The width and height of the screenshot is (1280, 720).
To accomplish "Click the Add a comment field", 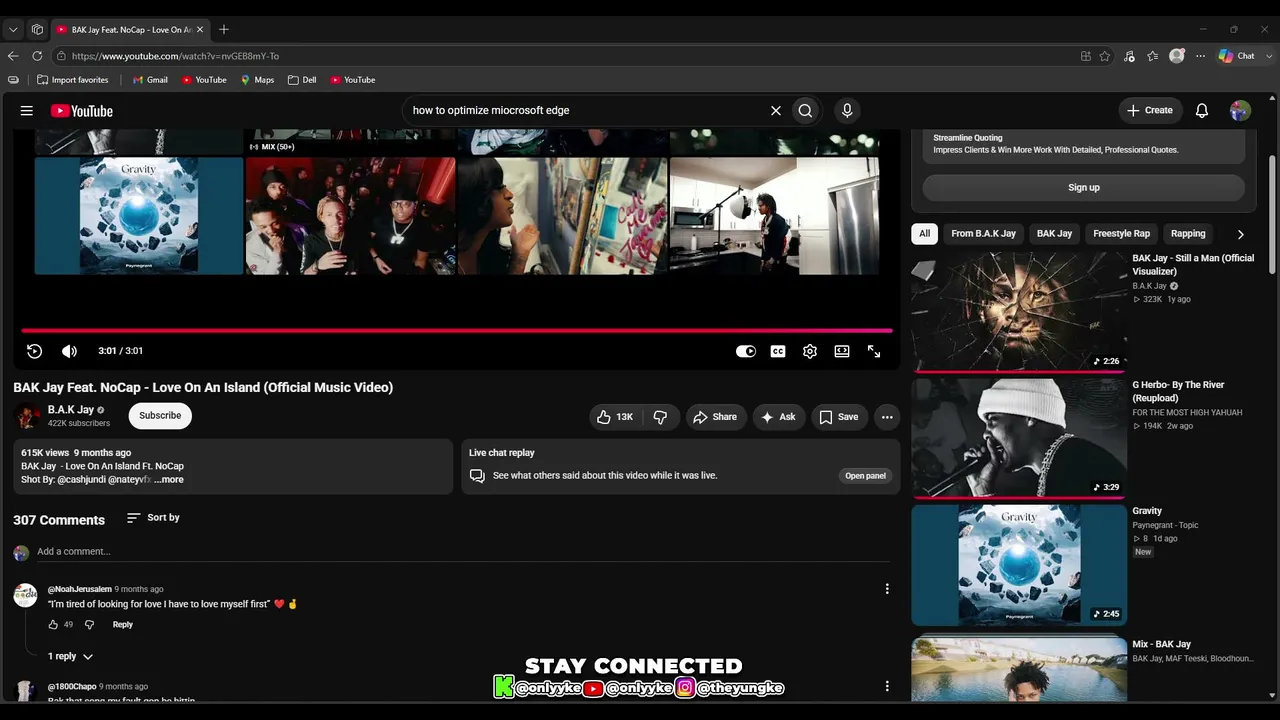I will click(x=461, y=552).
